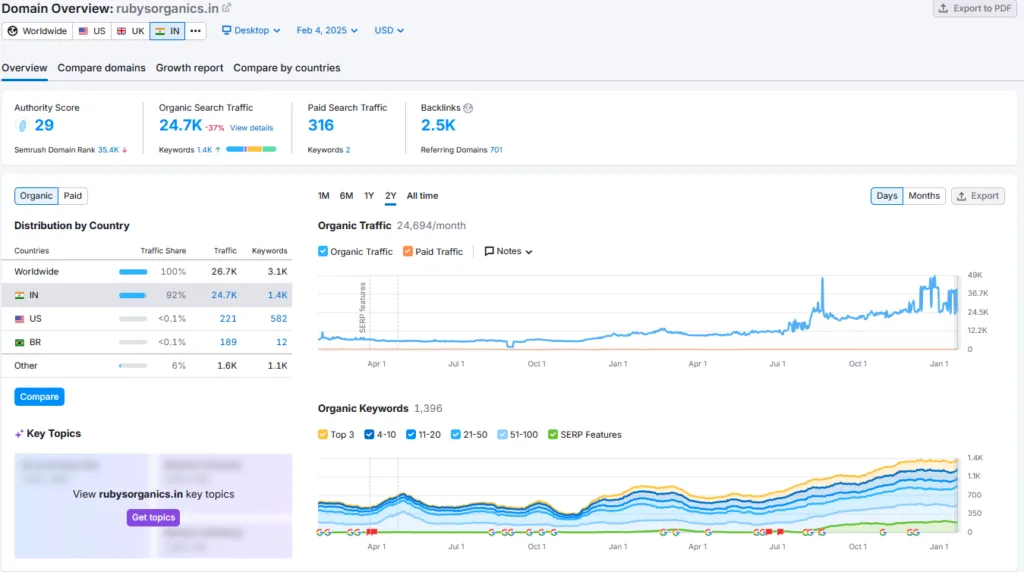This screenshot has width=1024, height=572.
Task: Click the Authority Score gauge icon
Action: (22, 125)
